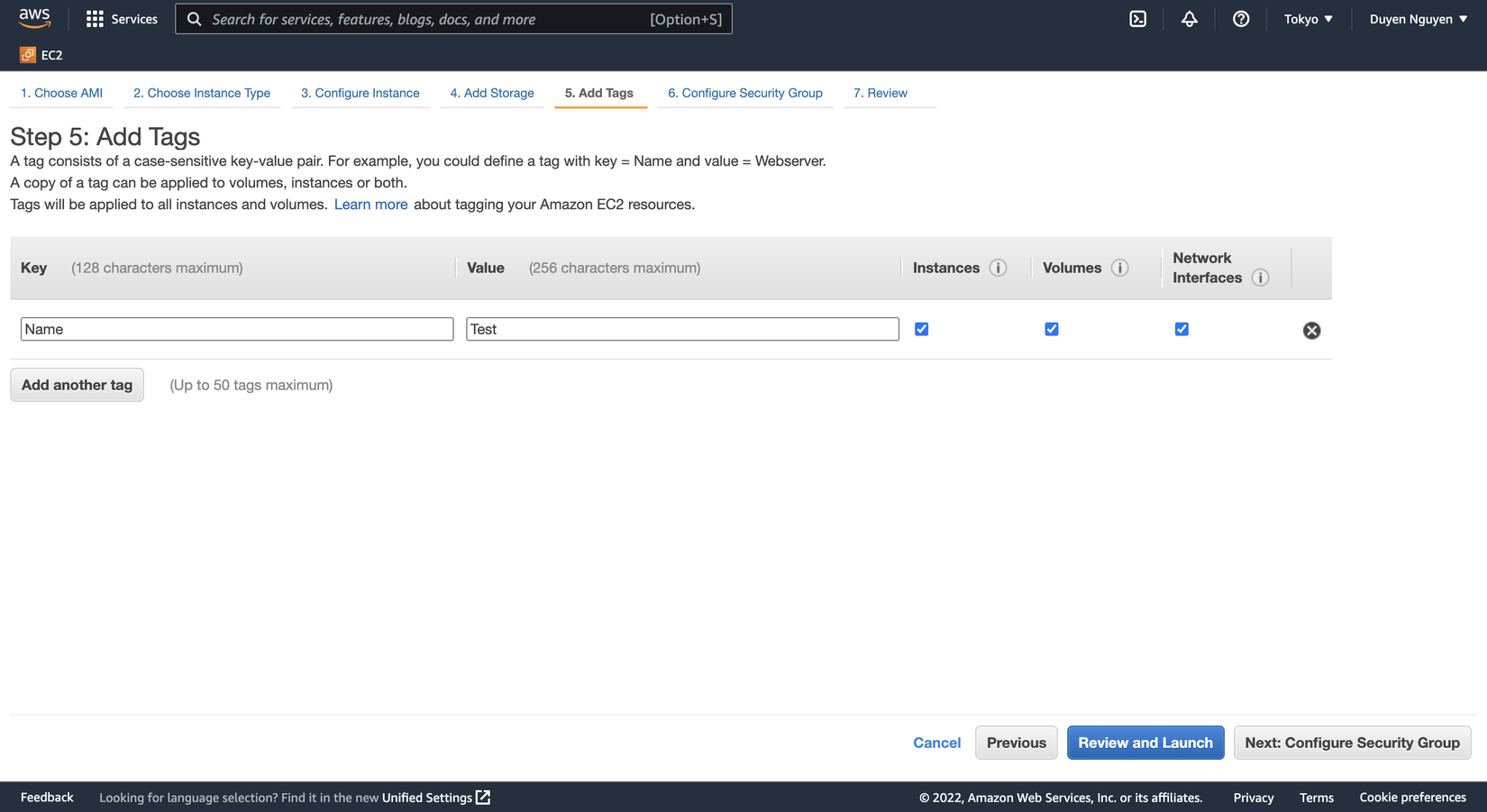
Task: Open the Duyen Nguyen account menu
Action: click(x=1419, y=19)
